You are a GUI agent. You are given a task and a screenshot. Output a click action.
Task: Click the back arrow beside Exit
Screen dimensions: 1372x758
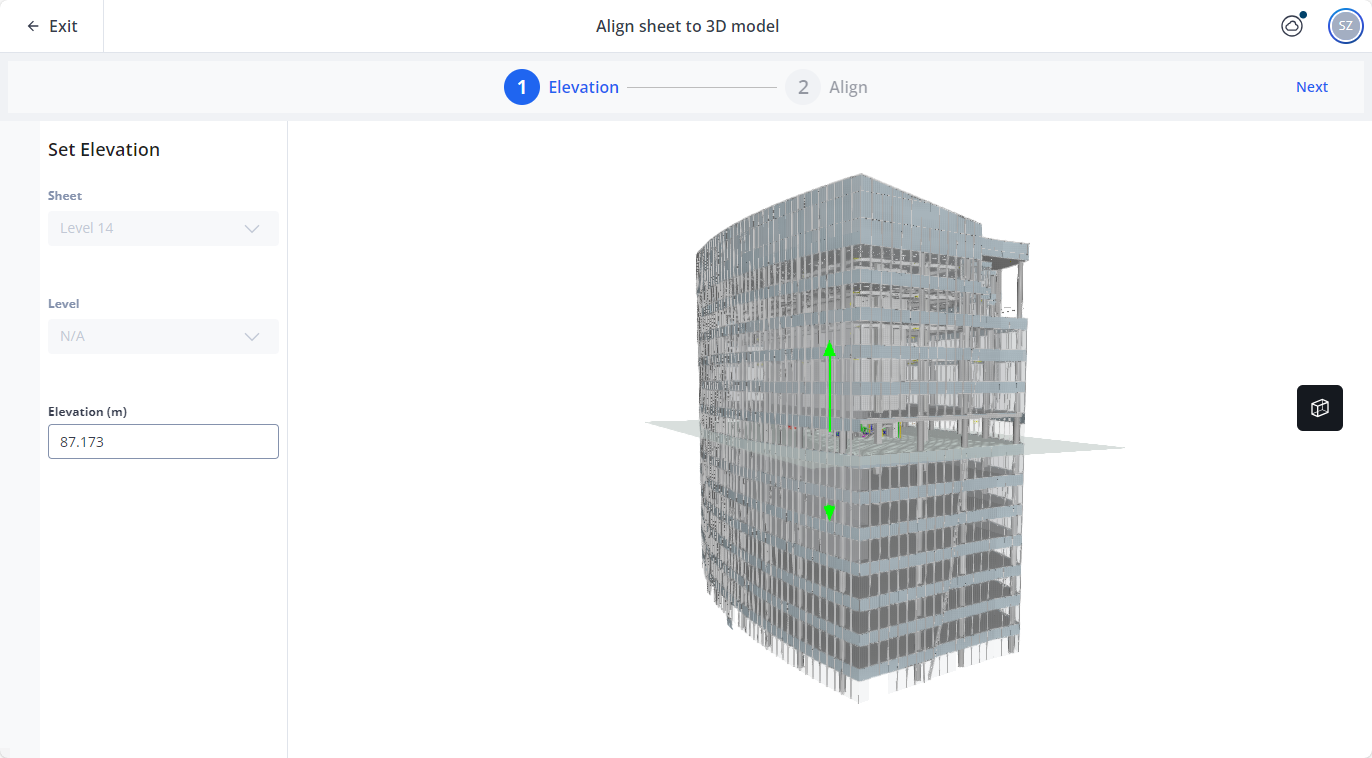33,26
